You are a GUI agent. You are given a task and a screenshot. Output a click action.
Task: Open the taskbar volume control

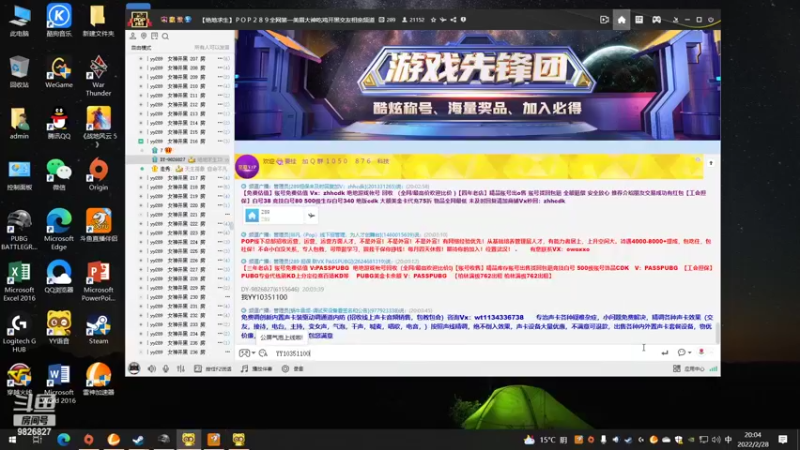point(716,439)
